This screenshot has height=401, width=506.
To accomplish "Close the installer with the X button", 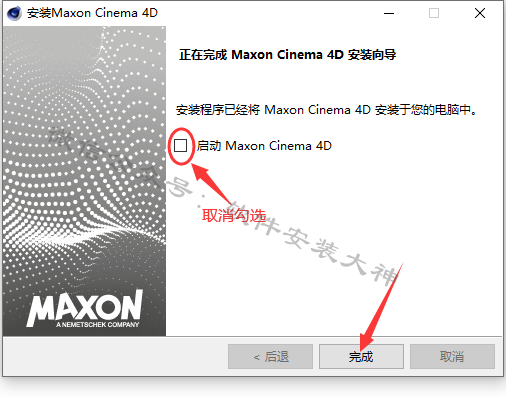I will pos(480,13).
